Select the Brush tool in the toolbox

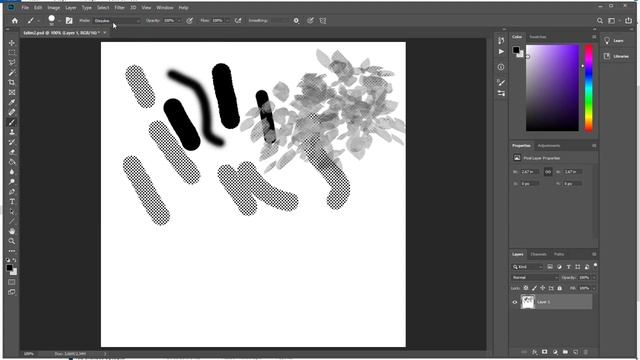(12, 122)
